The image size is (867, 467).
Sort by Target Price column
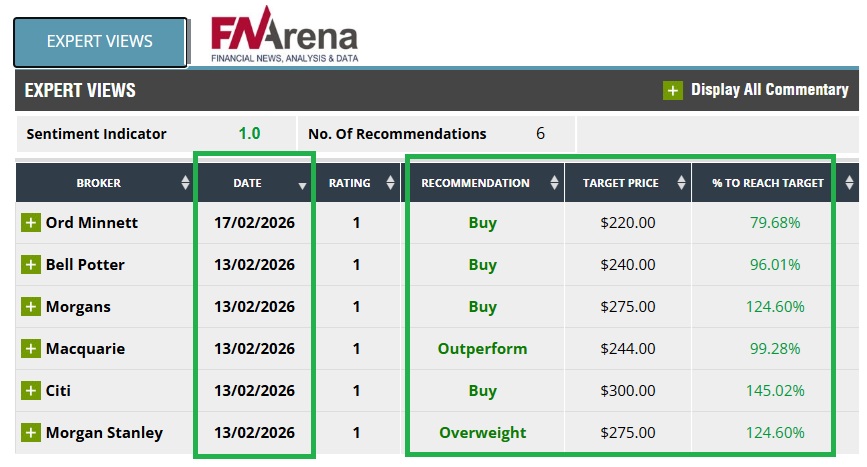681,183
